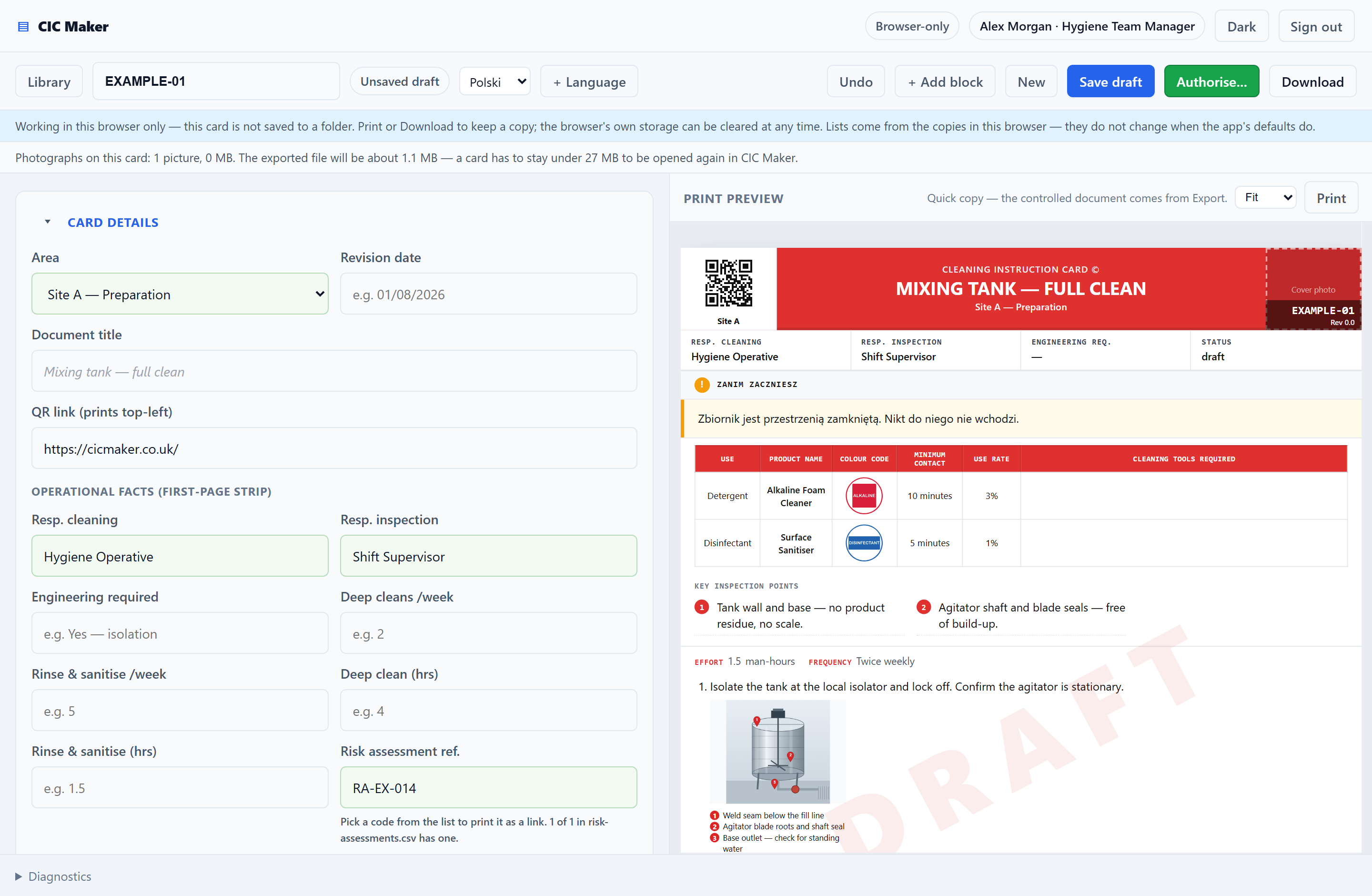Click the 5 minutes contact cell
Viewport: 1372px width, 896px height.
[x=929, y=543]
